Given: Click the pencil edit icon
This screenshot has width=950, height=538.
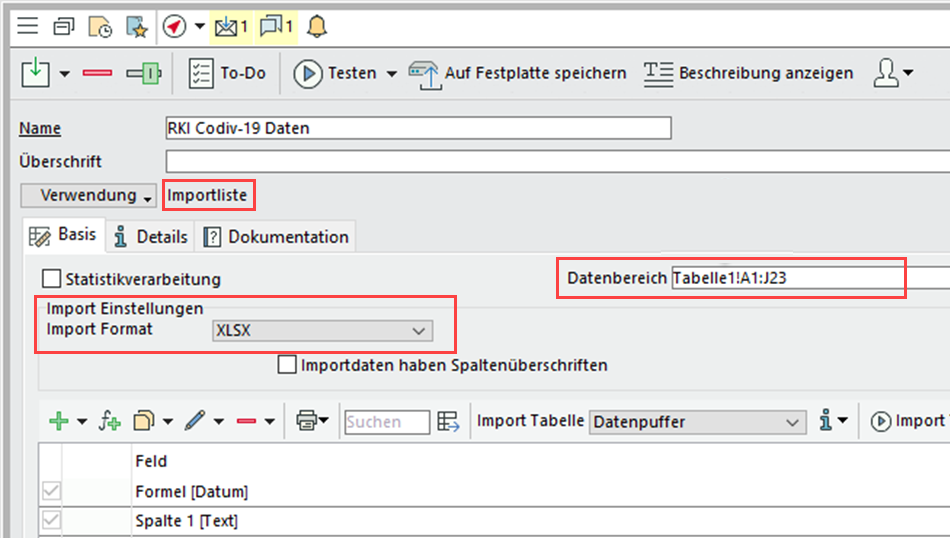Looking at the screenshot, I should coord(195,421).
